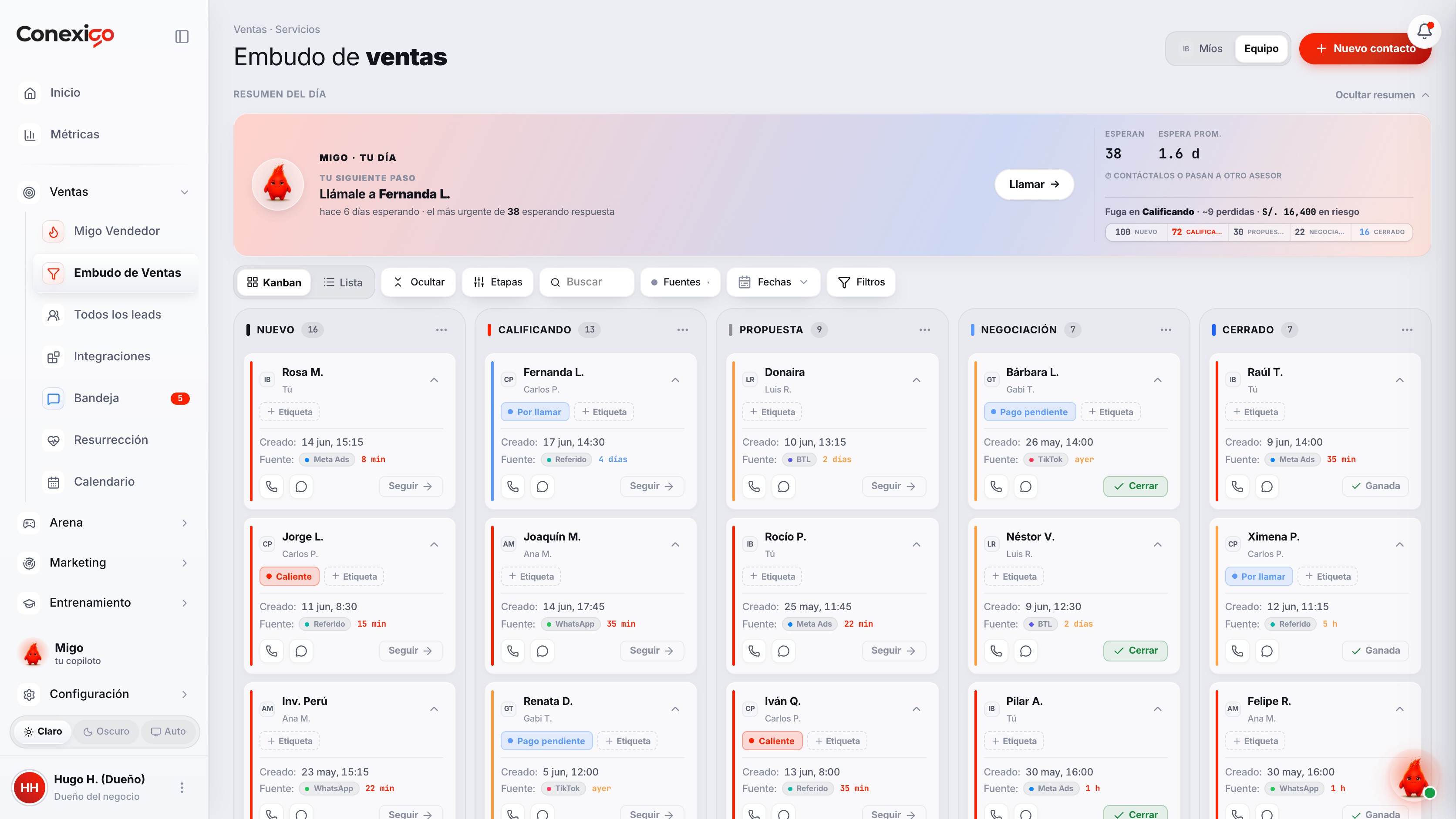Image resolution: width=1456 pixels, height=819 pixels.
Task: Collapse the Fernanda L. card chevron
Action: 675,380
